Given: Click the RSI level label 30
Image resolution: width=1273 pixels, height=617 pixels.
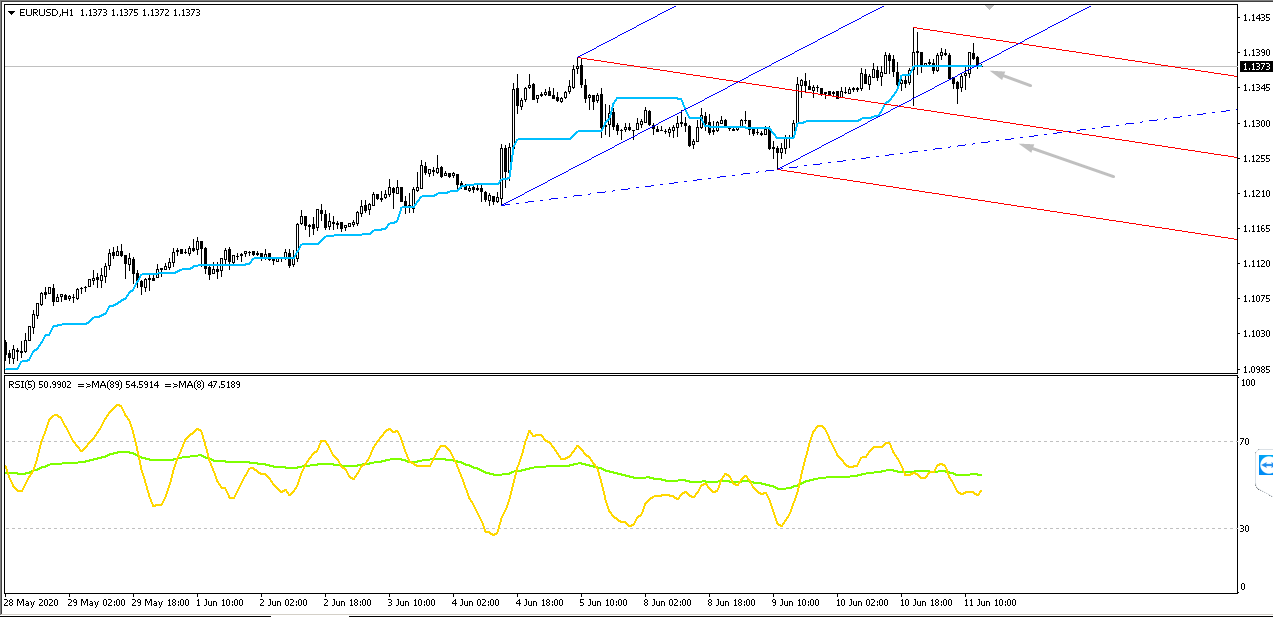Looking at the screenshot, I should pos(1246,528).
